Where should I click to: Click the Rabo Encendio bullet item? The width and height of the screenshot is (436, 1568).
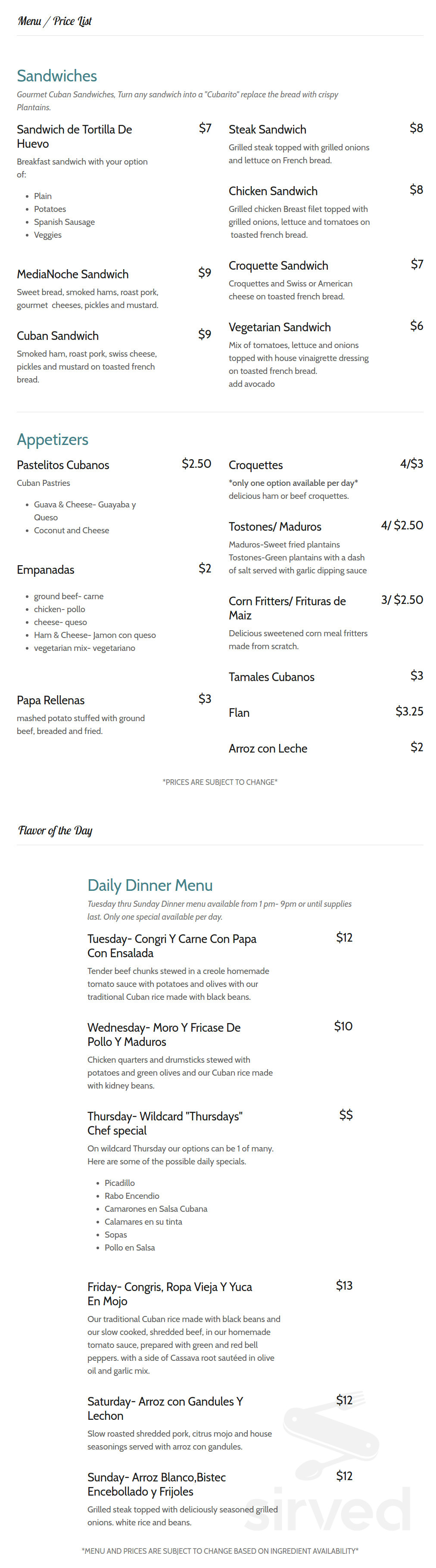pos(131,1195)
